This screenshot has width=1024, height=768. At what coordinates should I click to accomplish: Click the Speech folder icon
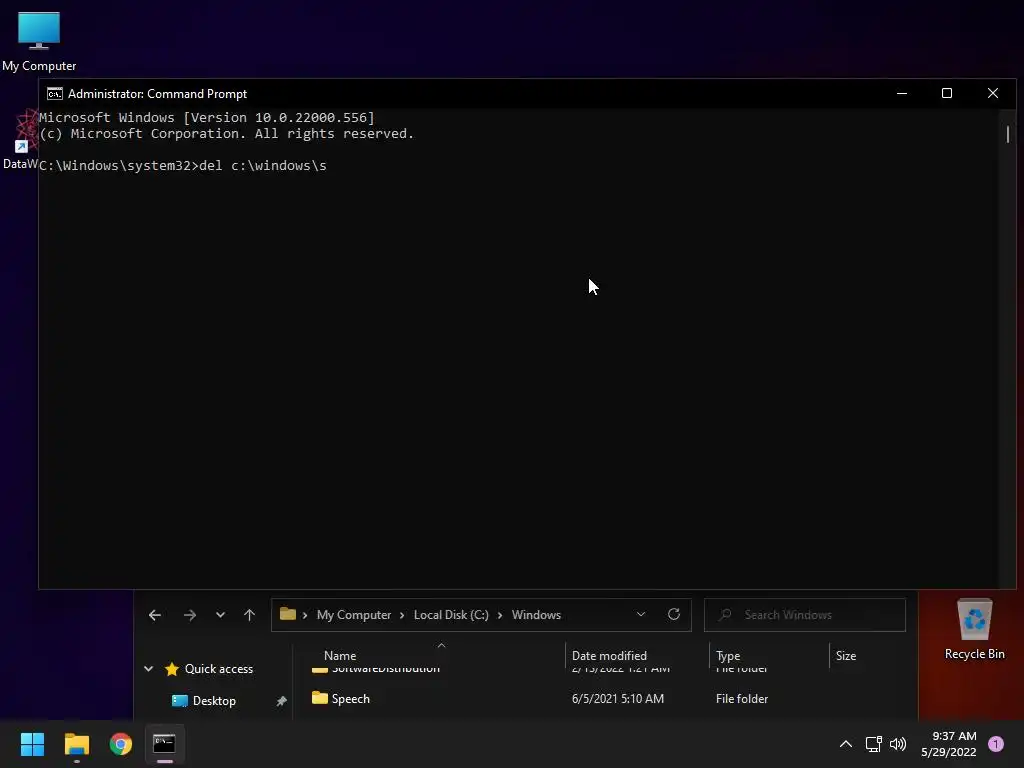(x=319, y=698)
